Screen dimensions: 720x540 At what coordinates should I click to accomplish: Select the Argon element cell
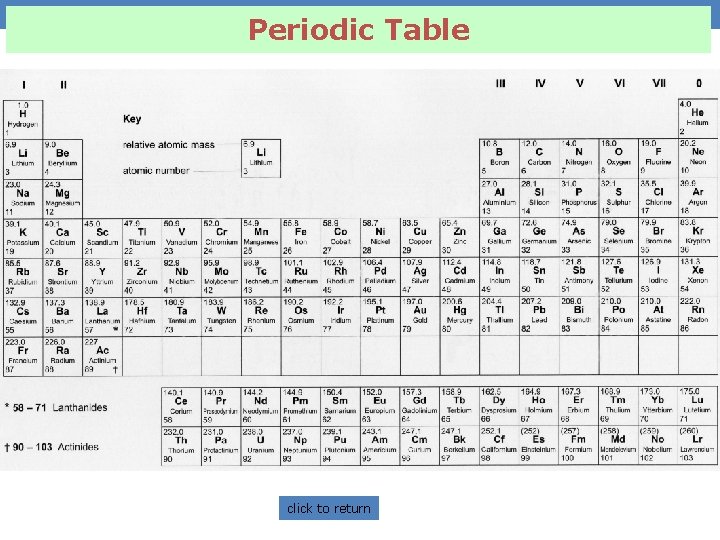pyautogui.click(x=698, y=197)
